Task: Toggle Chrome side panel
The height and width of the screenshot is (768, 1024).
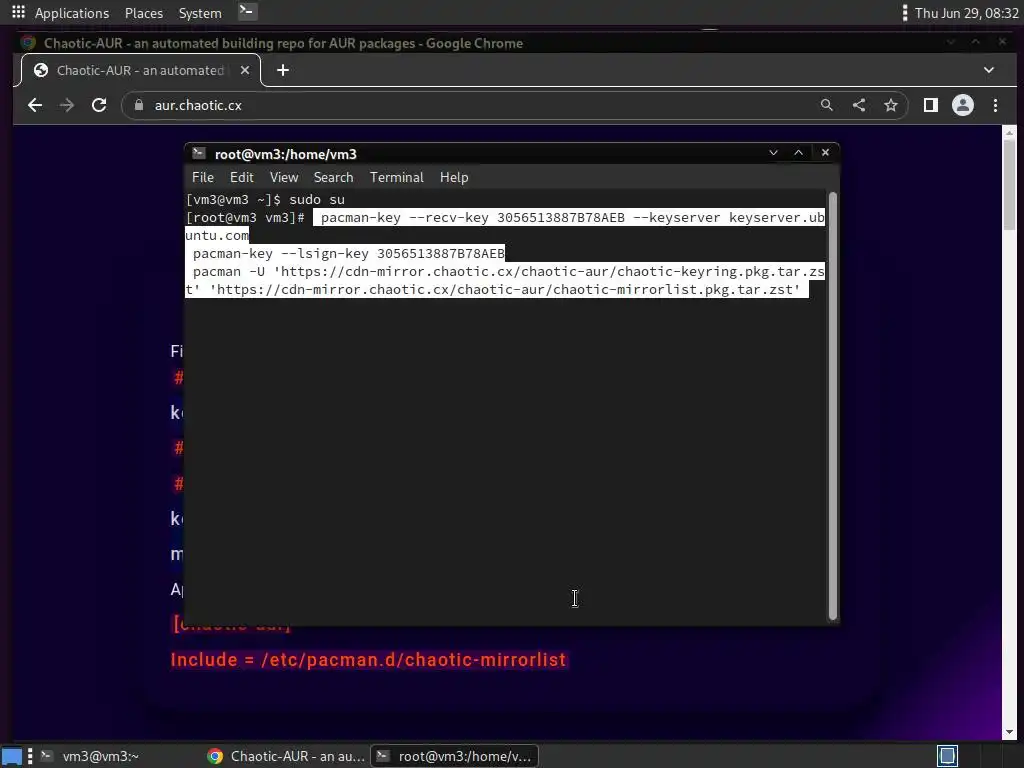Action: [931, 105]
